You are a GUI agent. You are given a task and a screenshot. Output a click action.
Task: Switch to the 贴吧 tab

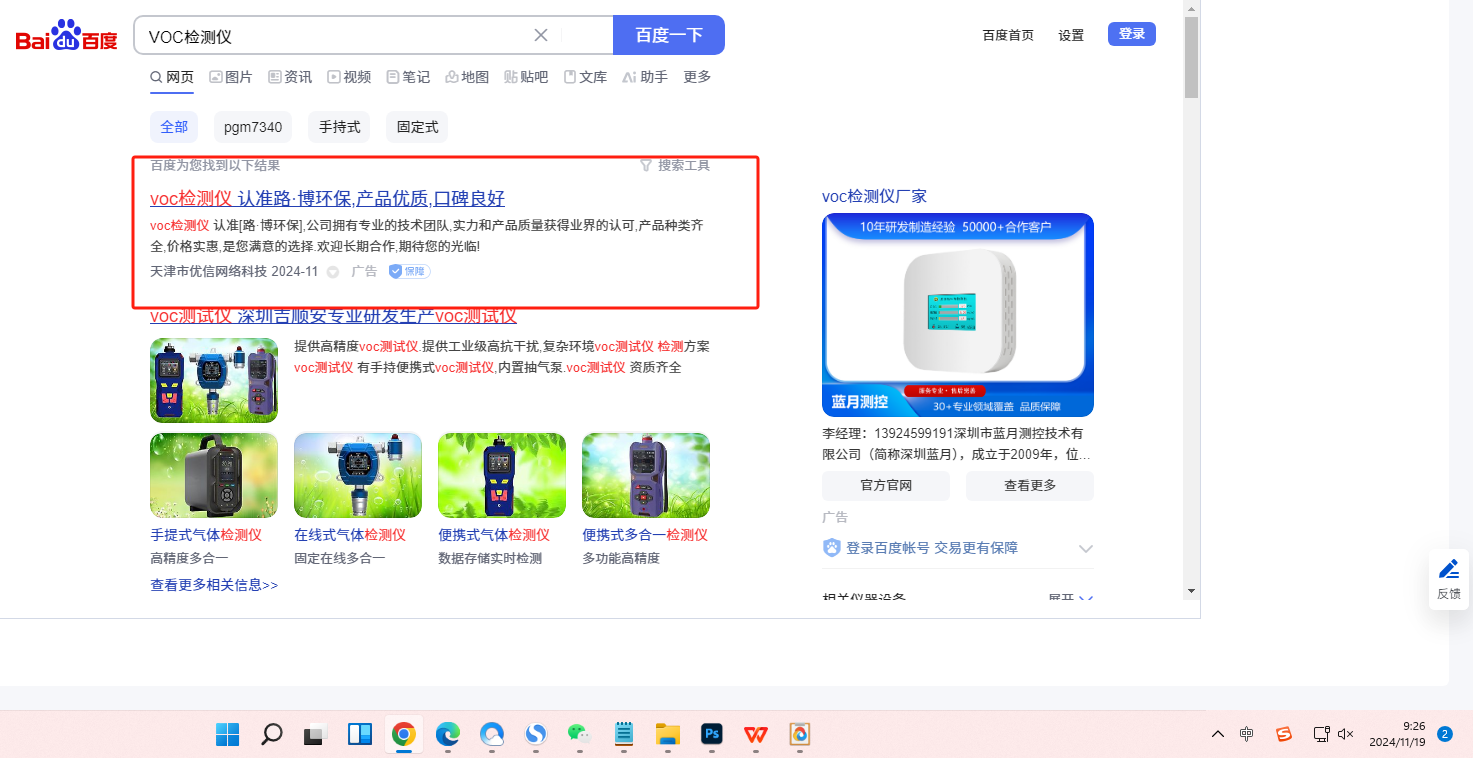[x=526, y=77]
